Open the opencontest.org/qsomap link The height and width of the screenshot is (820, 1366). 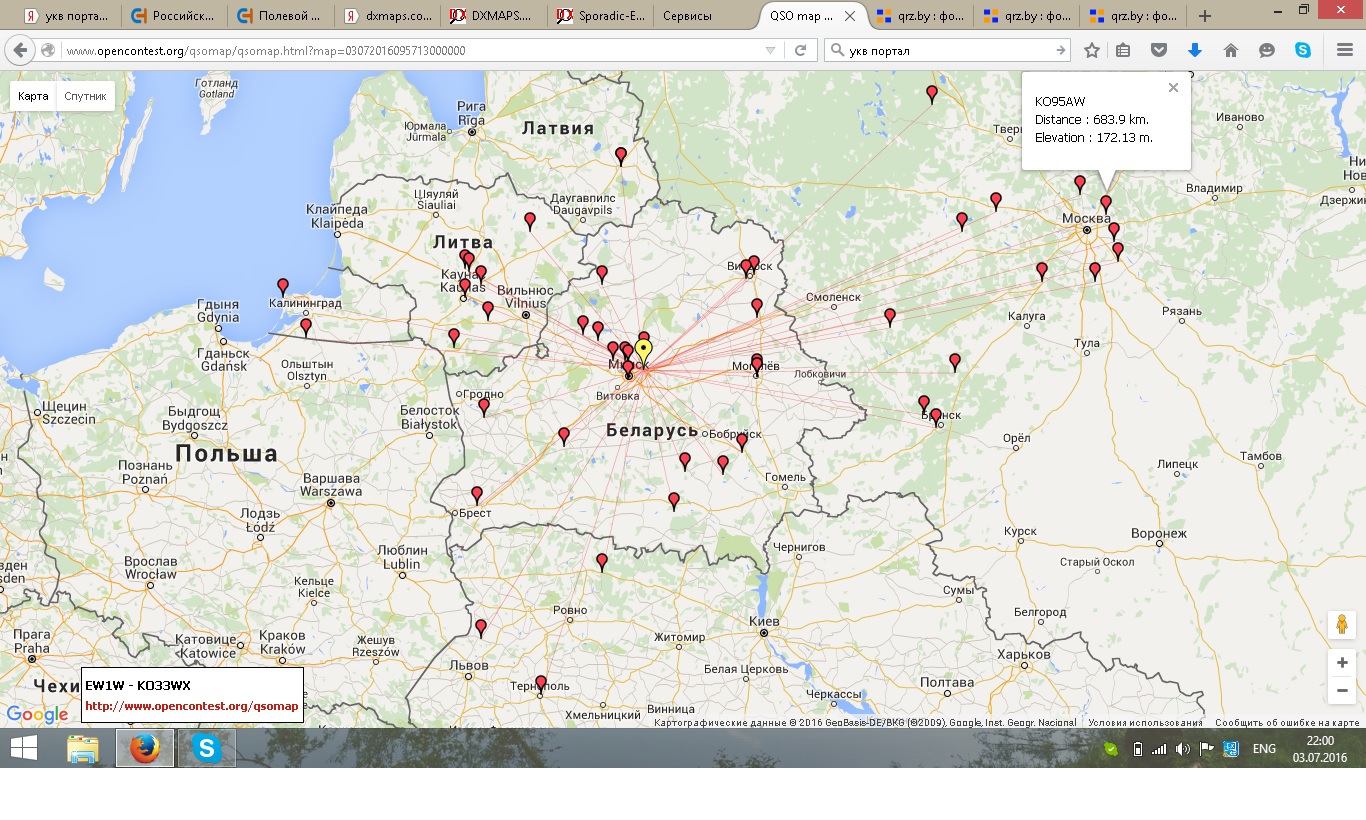click(191, 706)
